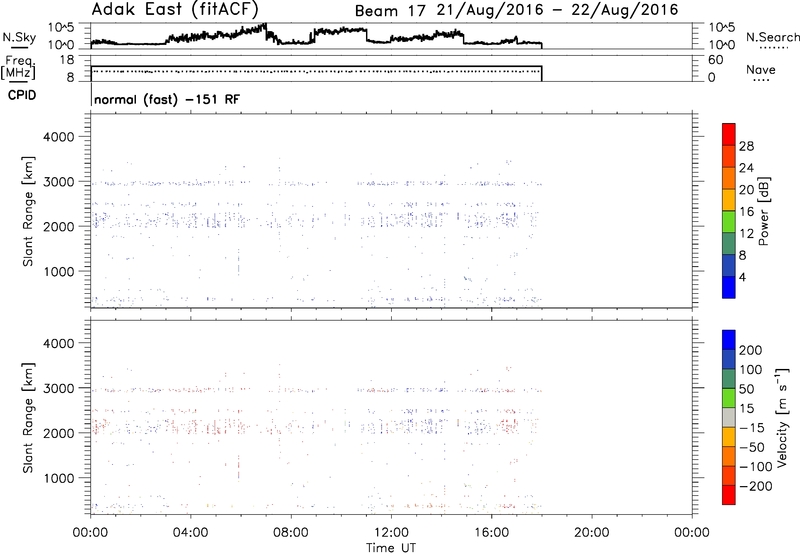
Task: Click the '18' tick on frequency axis
Action: (67, 60)
